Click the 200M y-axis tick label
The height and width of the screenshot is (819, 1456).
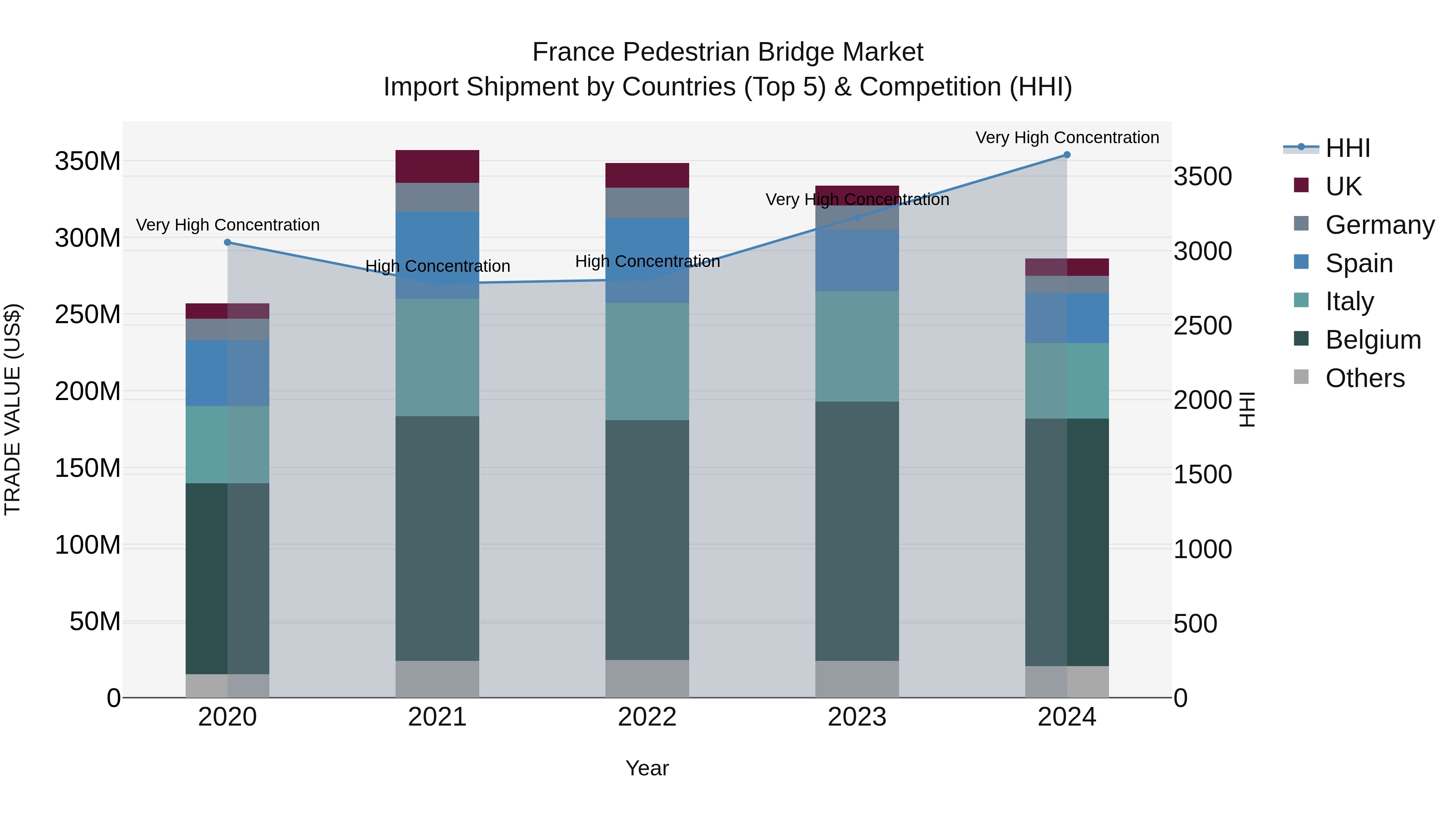(88, 392)
